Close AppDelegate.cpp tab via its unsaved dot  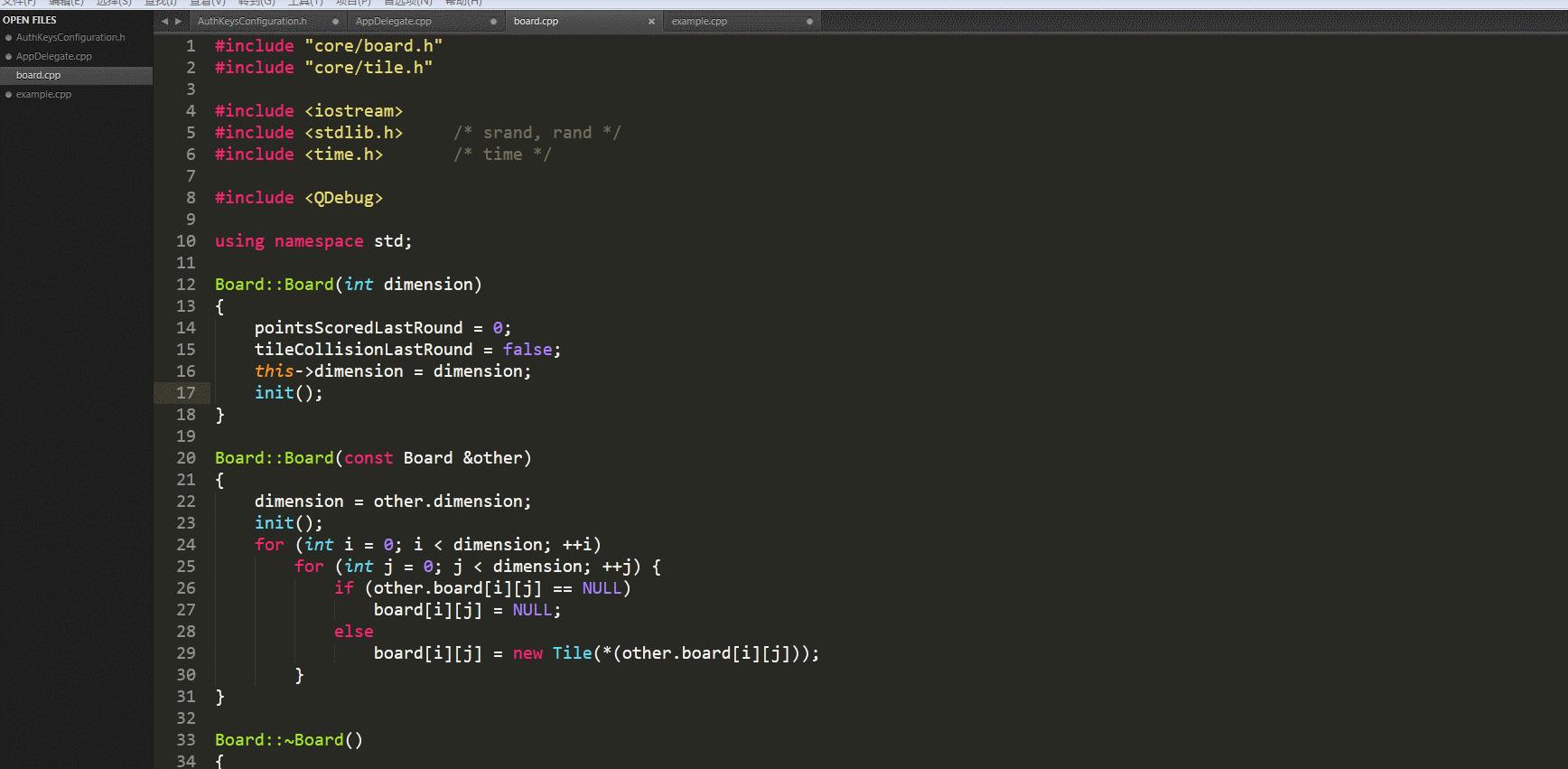[493, 21]
